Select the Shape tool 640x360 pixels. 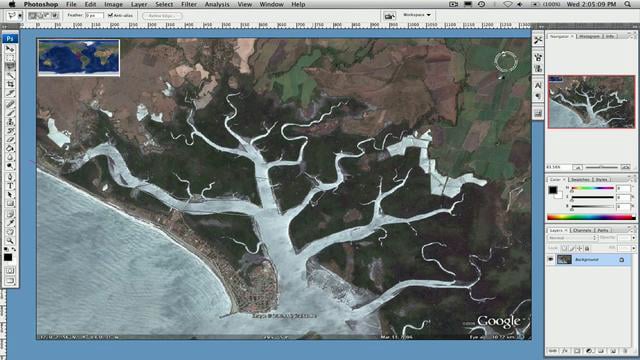click(10, 204)
